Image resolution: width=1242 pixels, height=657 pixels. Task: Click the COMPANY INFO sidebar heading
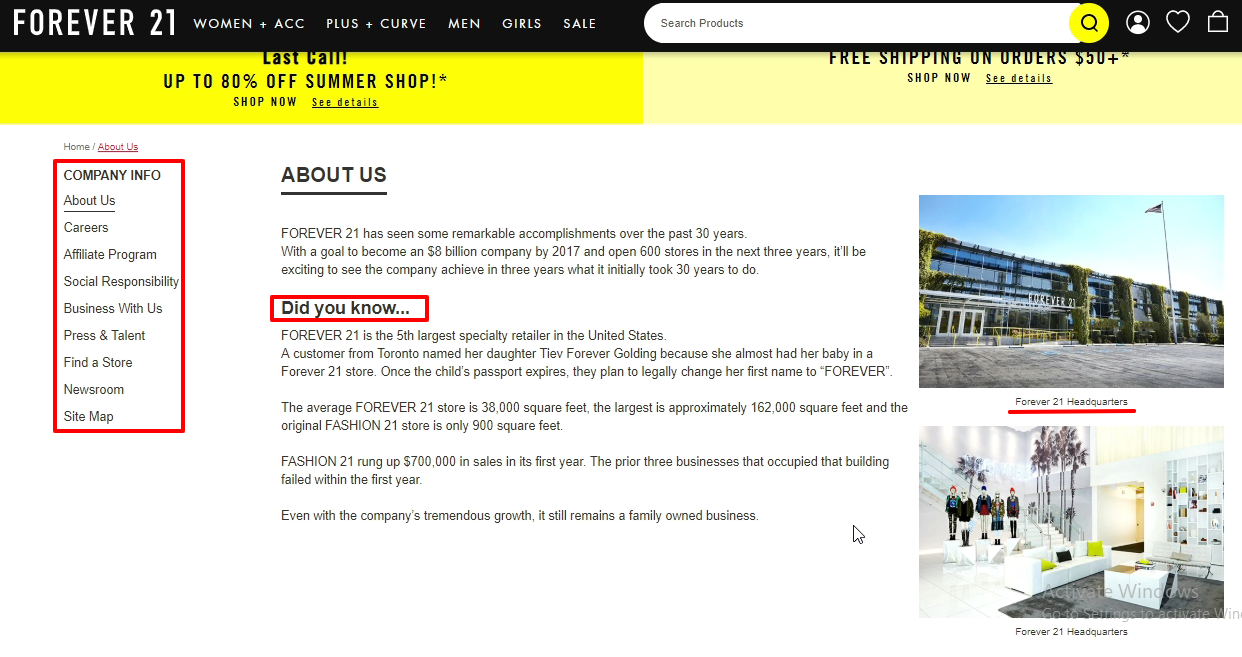coord(112,175)
